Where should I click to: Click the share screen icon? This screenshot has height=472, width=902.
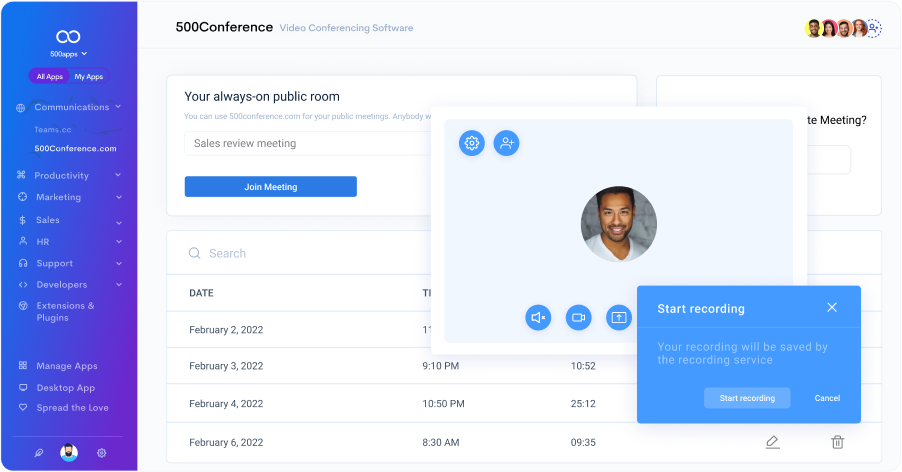619,318
